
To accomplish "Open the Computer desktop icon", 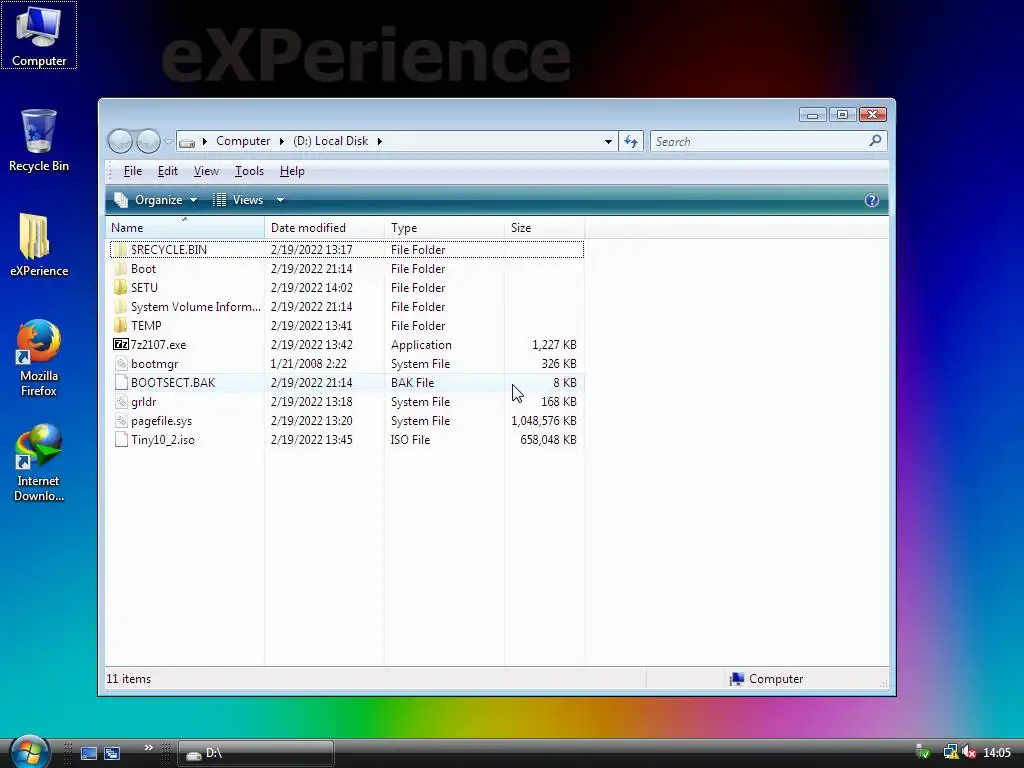I will (39, 35).
